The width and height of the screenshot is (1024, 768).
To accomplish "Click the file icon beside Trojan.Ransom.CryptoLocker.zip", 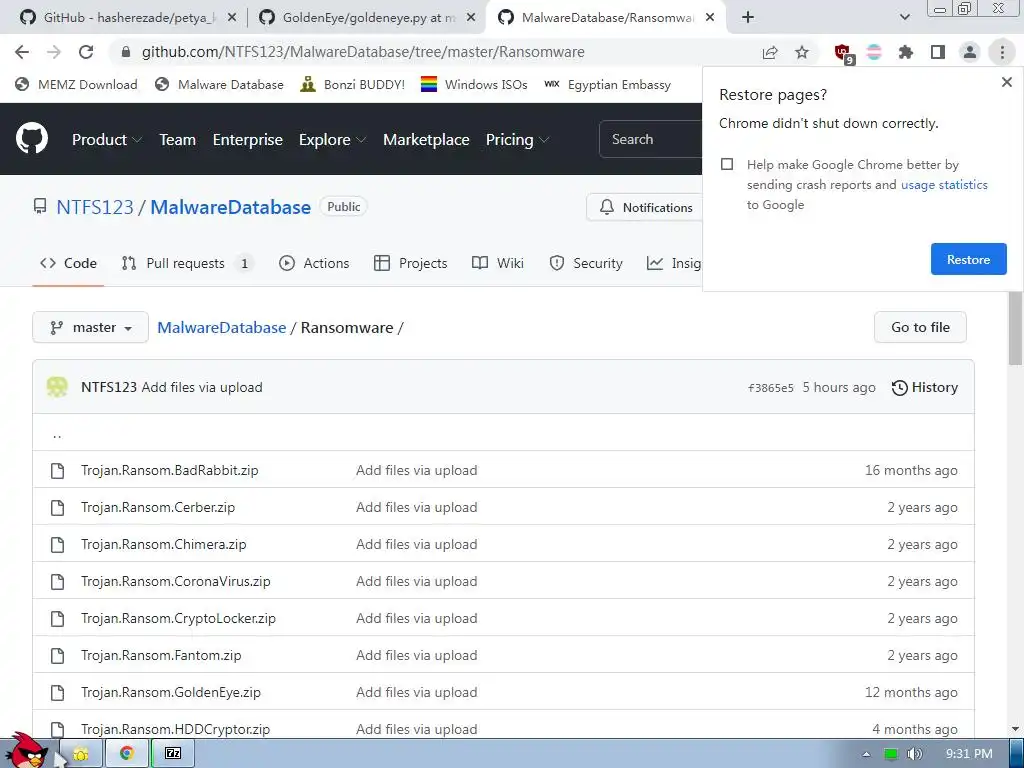I will coord(57,618).
